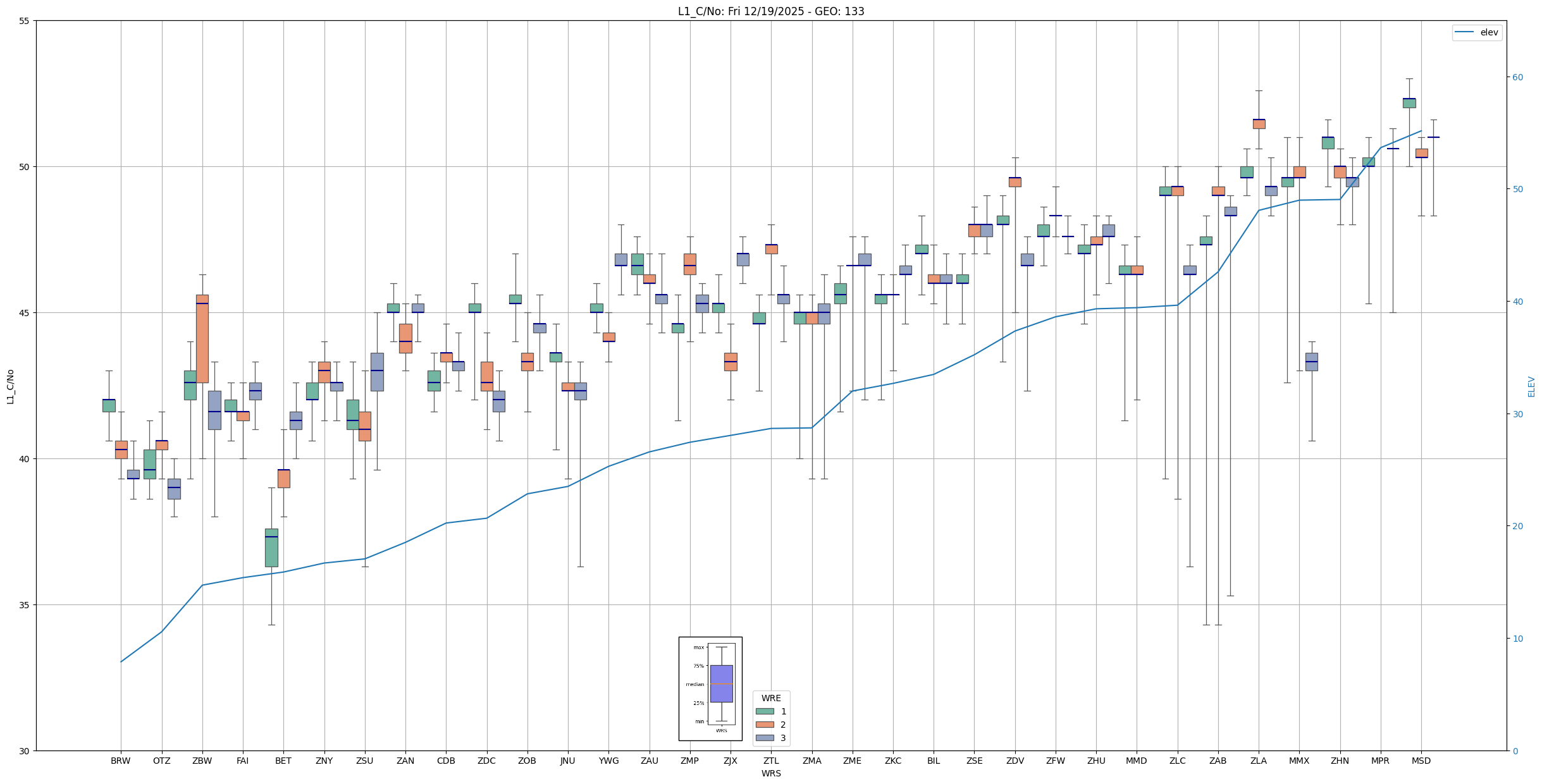Click the WRS x-axis title
The width and height of the screenshot is (1542, 784).
point(770,773)
